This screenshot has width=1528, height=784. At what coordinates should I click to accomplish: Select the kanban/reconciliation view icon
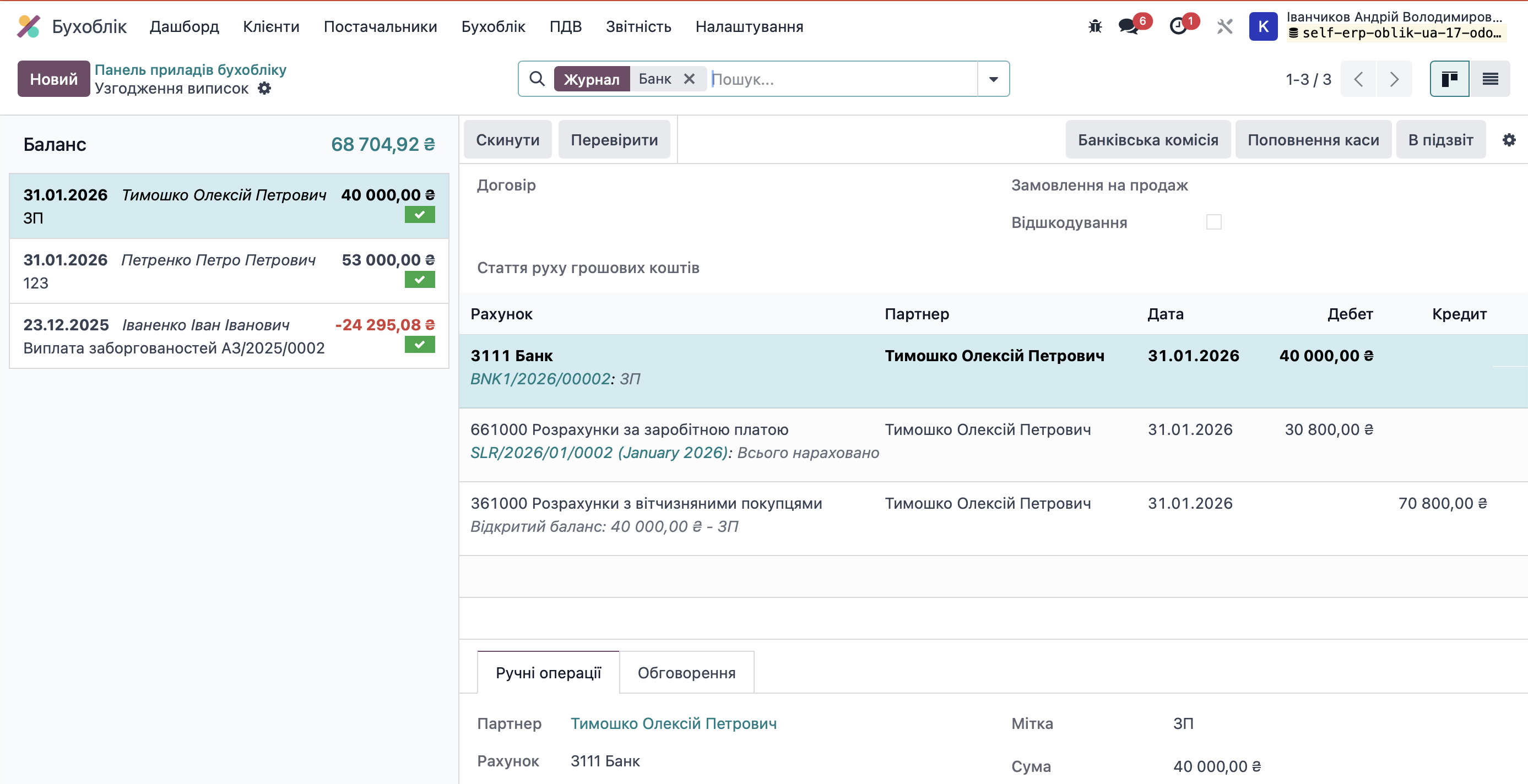1450,78
